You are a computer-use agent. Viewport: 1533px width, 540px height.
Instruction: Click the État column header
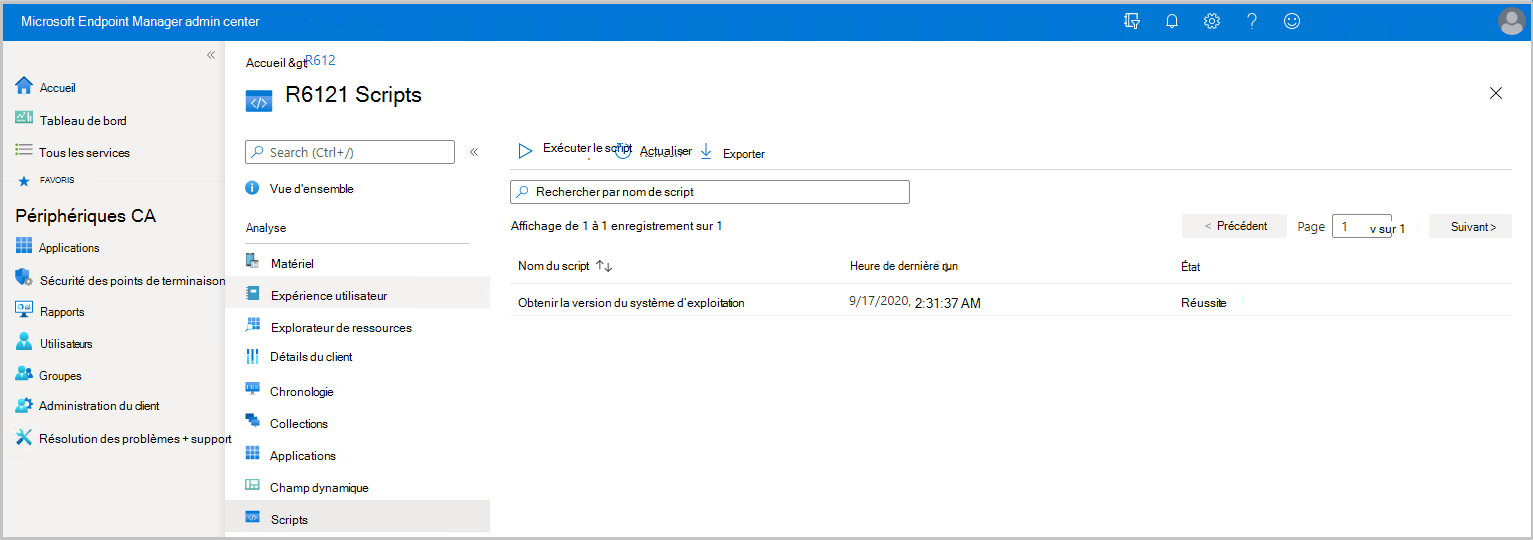coord(1190,267)
